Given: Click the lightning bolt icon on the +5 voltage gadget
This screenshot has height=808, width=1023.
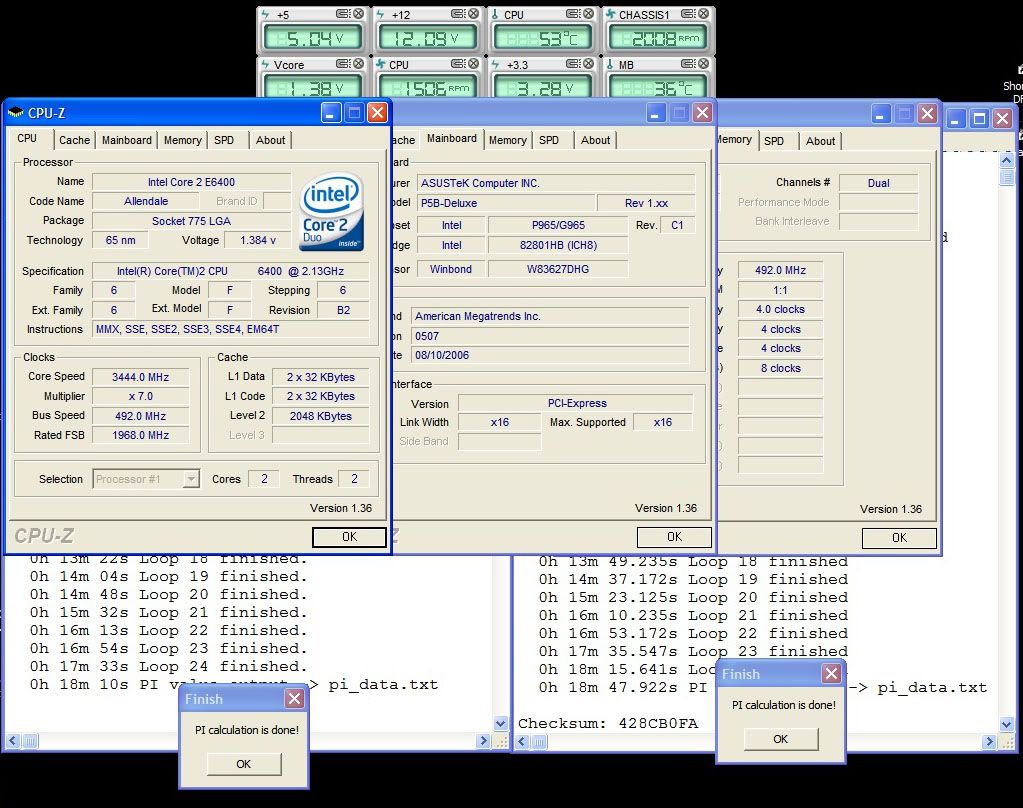Looking at the screenshot, I should click(x=266, y=14).
